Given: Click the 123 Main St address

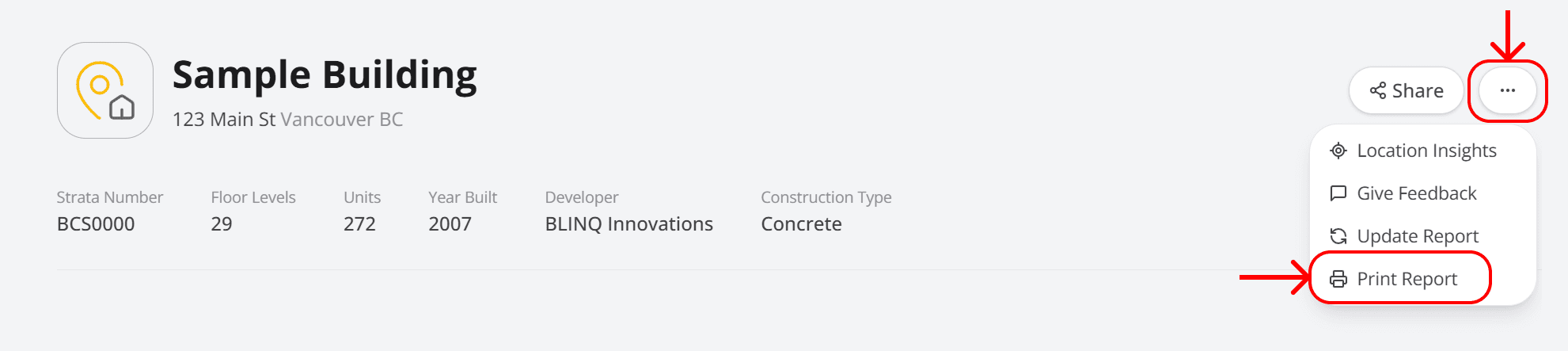Looking at the screenshot, I should pos(224,120).
